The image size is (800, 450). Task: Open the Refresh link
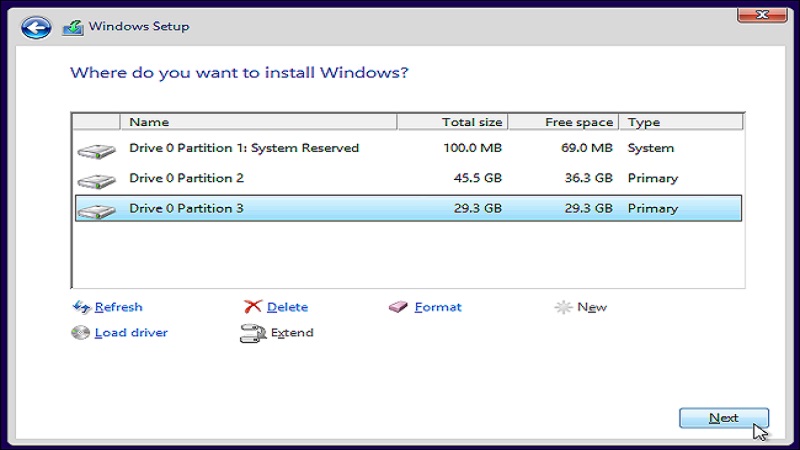pyautogui.click(x=118, y=307)
